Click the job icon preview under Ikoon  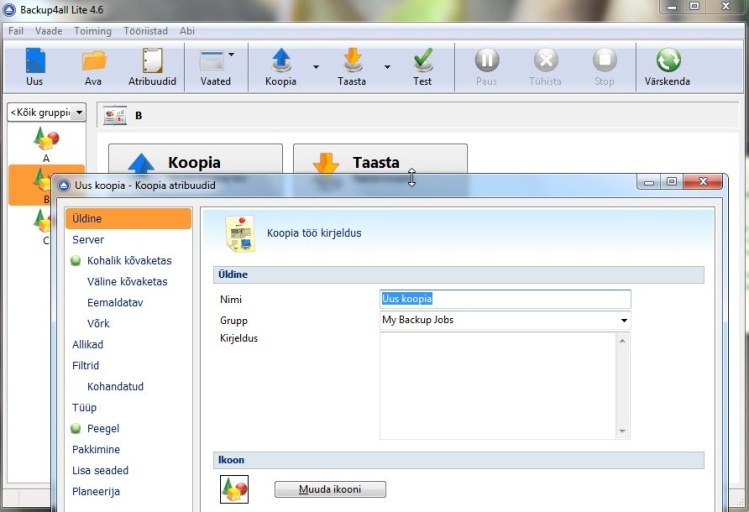click(234, 489)
